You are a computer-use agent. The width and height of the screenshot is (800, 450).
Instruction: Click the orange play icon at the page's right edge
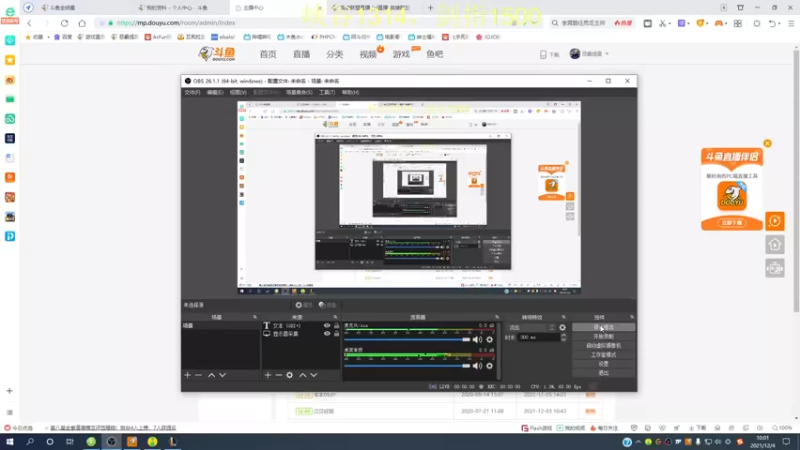point(774,221)
